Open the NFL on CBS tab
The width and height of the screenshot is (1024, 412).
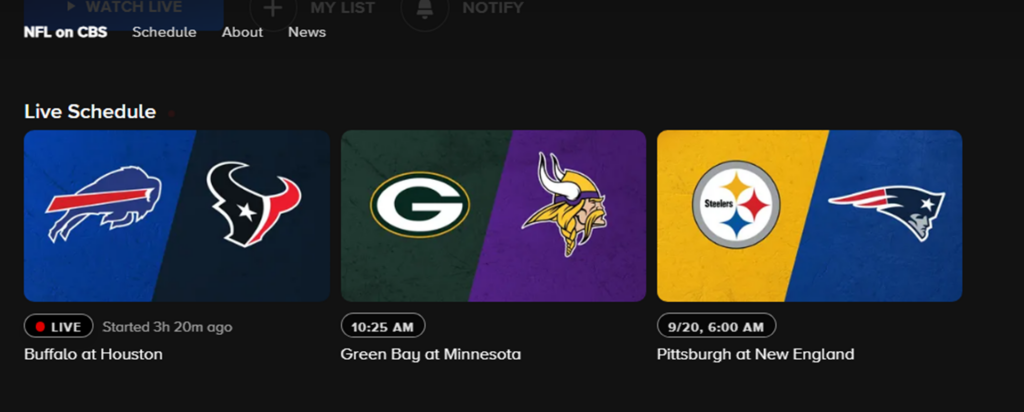[65, 32]
